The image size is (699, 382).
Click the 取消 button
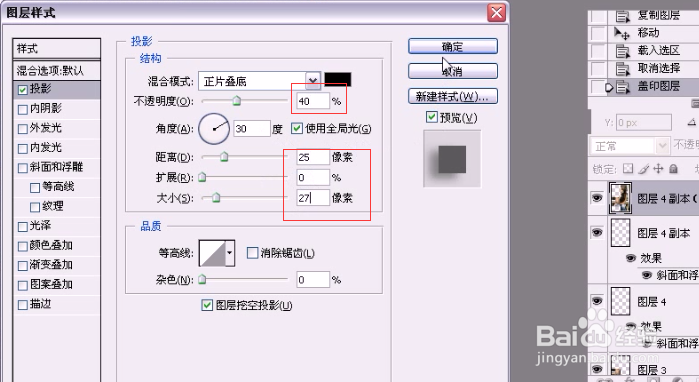pyautogui.click(x=452, y=71)
